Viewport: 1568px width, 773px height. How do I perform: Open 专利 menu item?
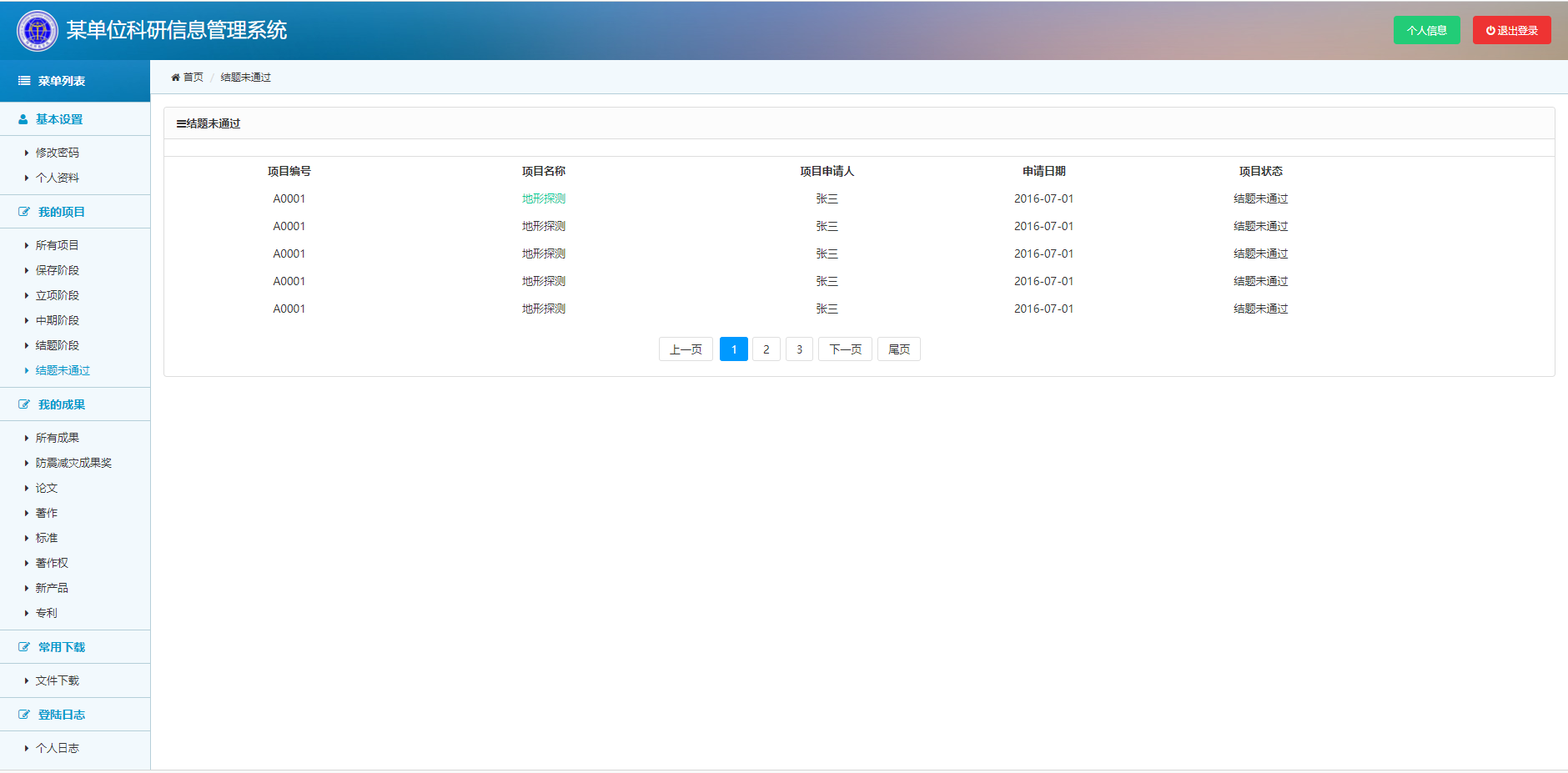47,613
